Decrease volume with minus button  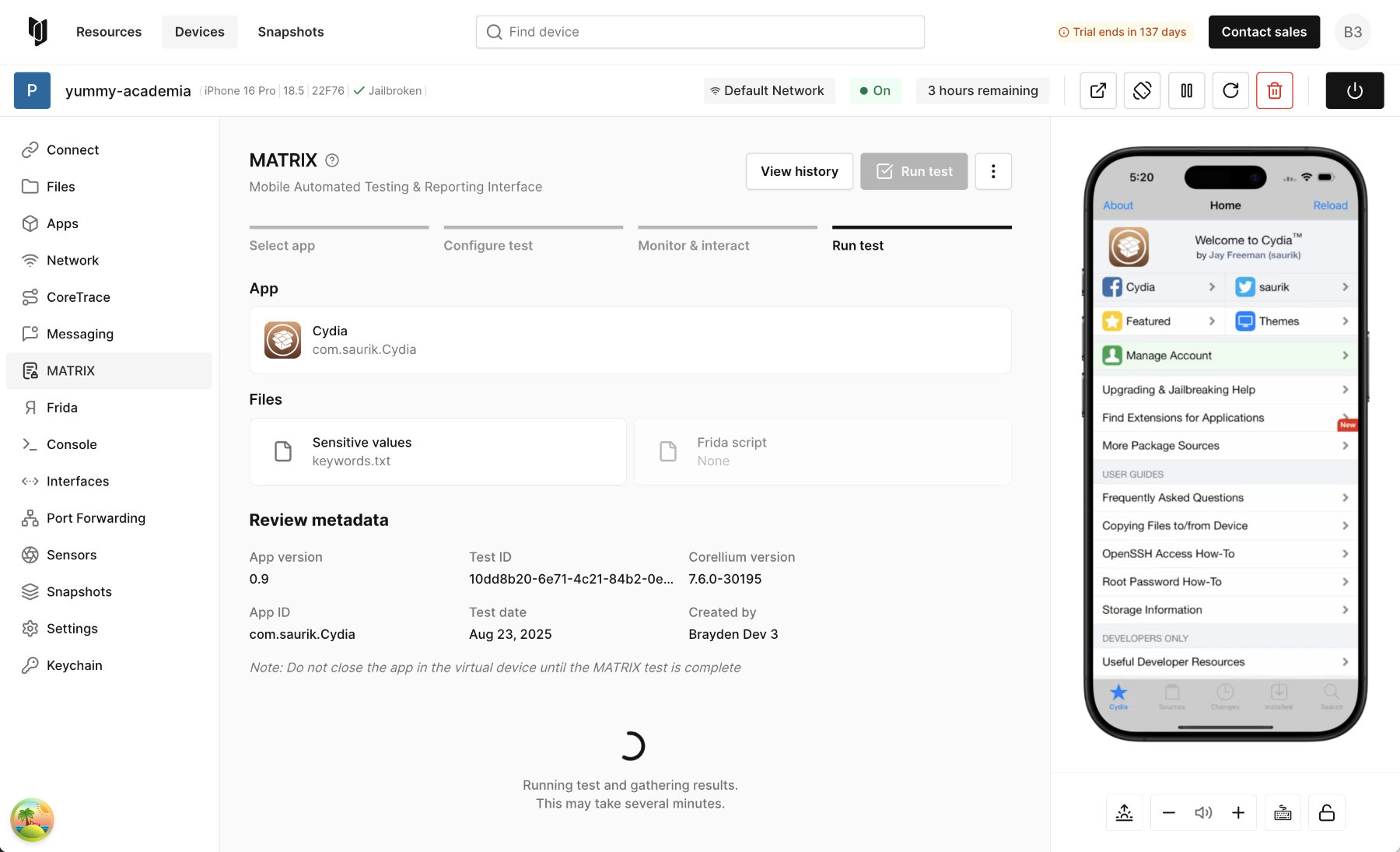coord(1168,813)
